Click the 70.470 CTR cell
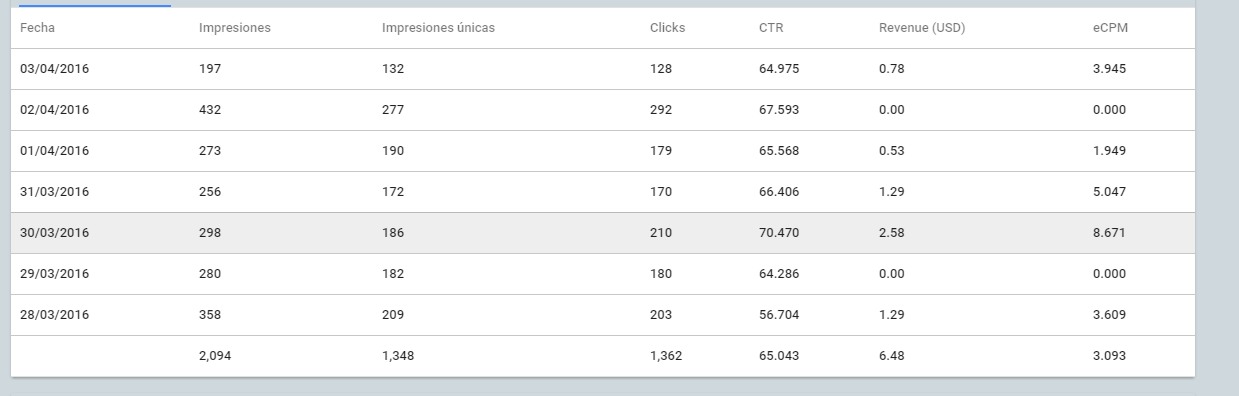The height and width of the screenshot is (396, 1239). [x=779, y=233]
